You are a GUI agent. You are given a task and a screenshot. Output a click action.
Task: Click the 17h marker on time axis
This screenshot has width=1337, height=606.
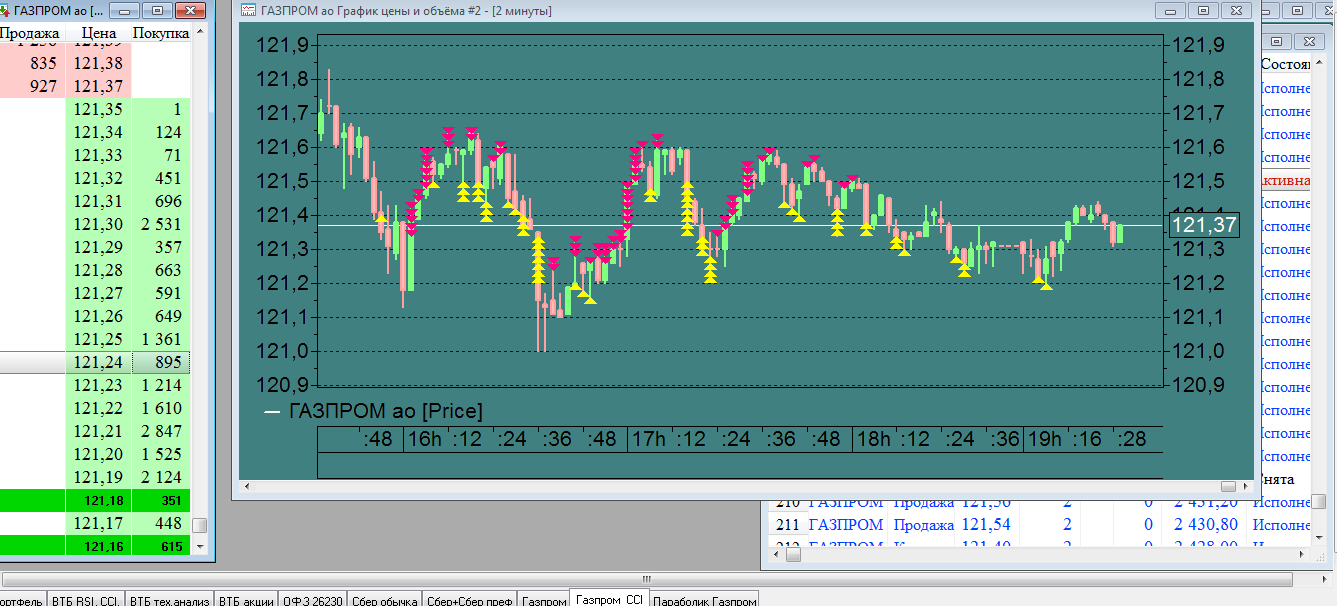648,439
